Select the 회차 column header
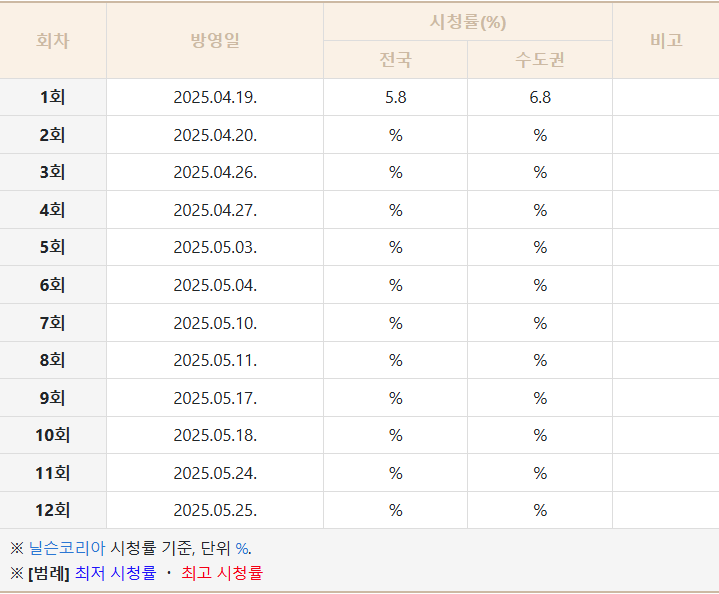Image resolution: width=719 pixels, height=594 pixels. pos(53,40)
